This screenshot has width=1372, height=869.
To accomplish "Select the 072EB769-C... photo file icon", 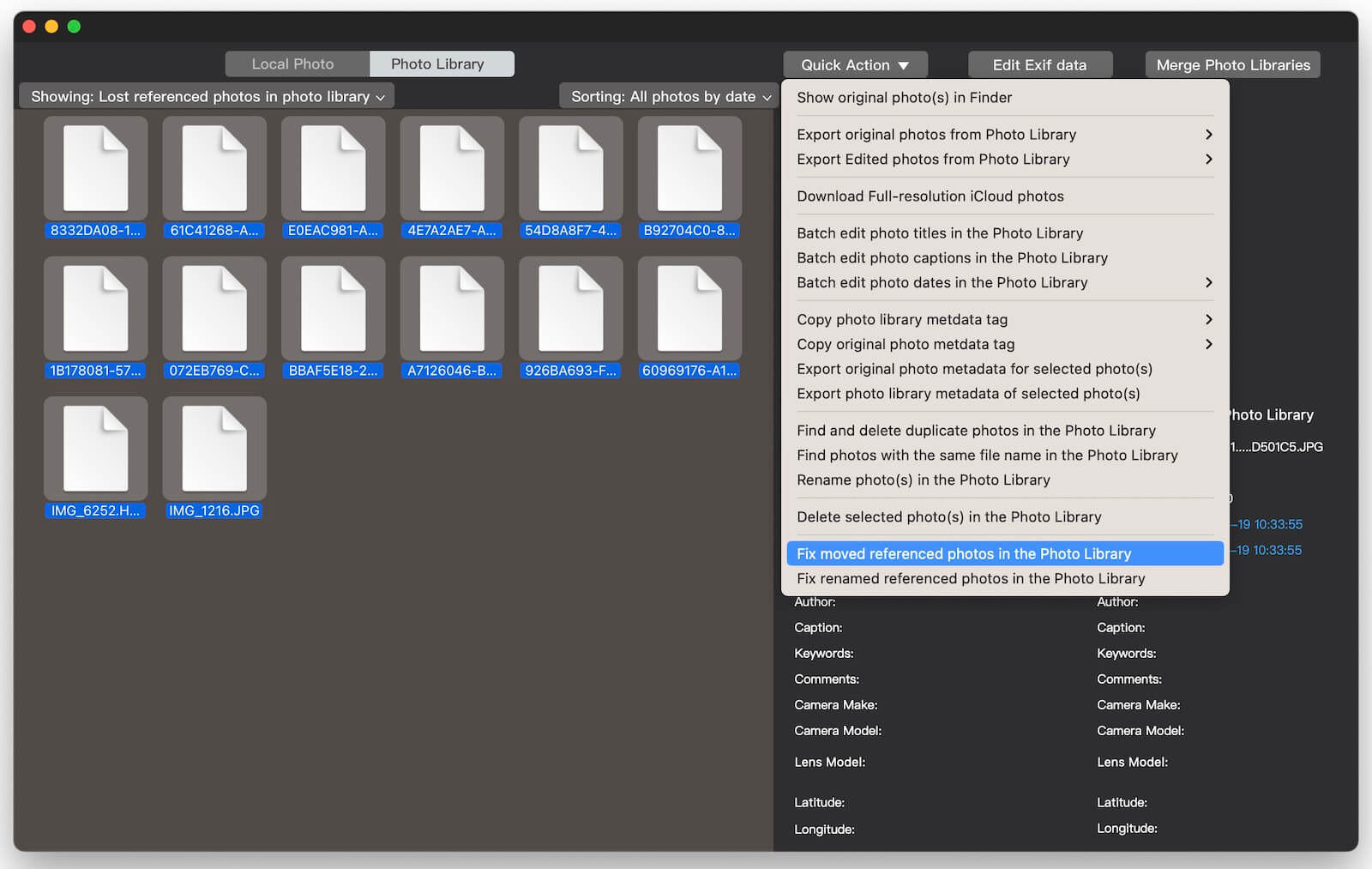I will pyautogui.click(x=214, y=308).
